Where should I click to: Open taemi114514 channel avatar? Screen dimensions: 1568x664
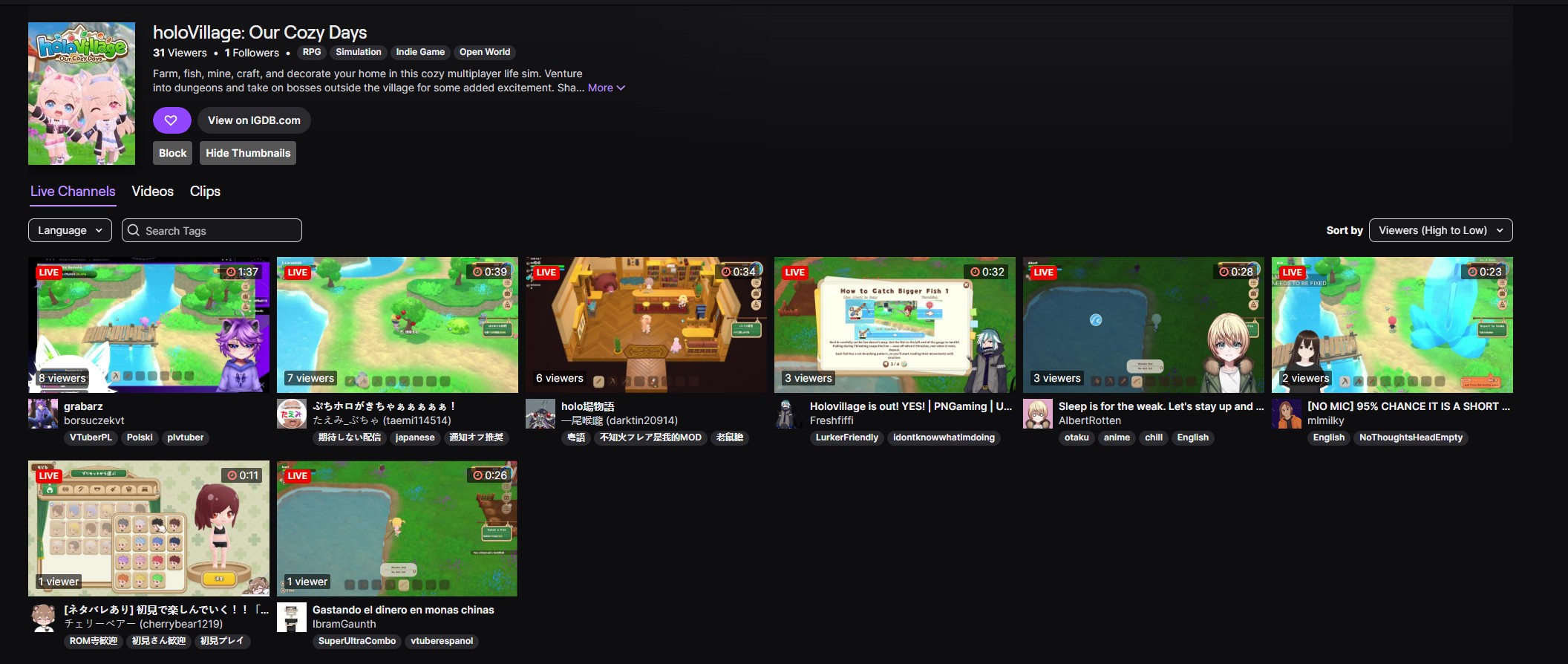[x=292, y=414]
